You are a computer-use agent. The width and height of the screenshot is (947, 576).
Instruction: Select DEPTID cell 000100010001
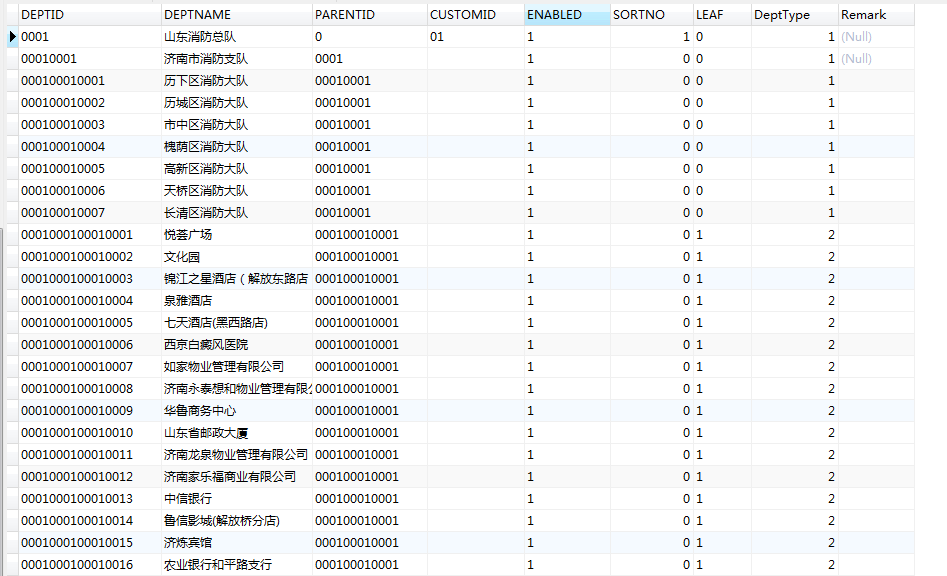89,81
